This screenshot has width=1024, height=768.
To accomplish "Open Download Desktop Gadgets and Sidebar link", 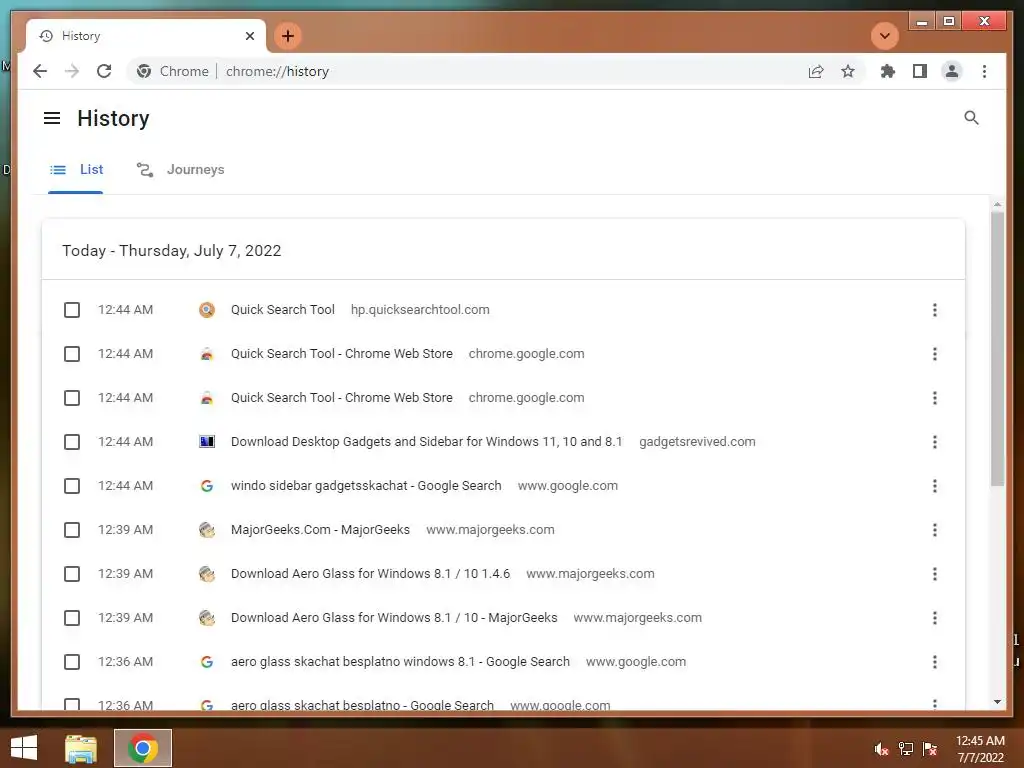I will (426, 442).
